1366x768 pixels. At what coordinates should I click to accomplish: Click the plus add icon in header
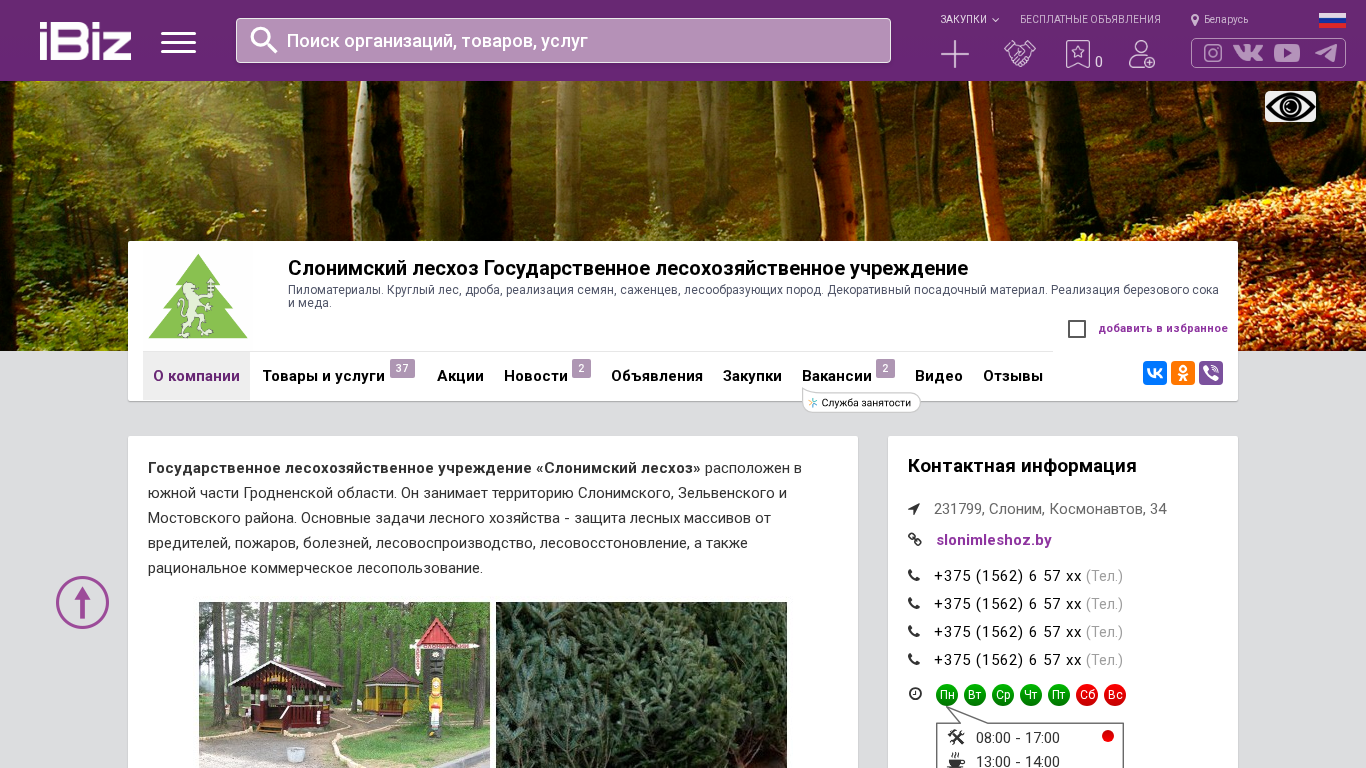954,54
